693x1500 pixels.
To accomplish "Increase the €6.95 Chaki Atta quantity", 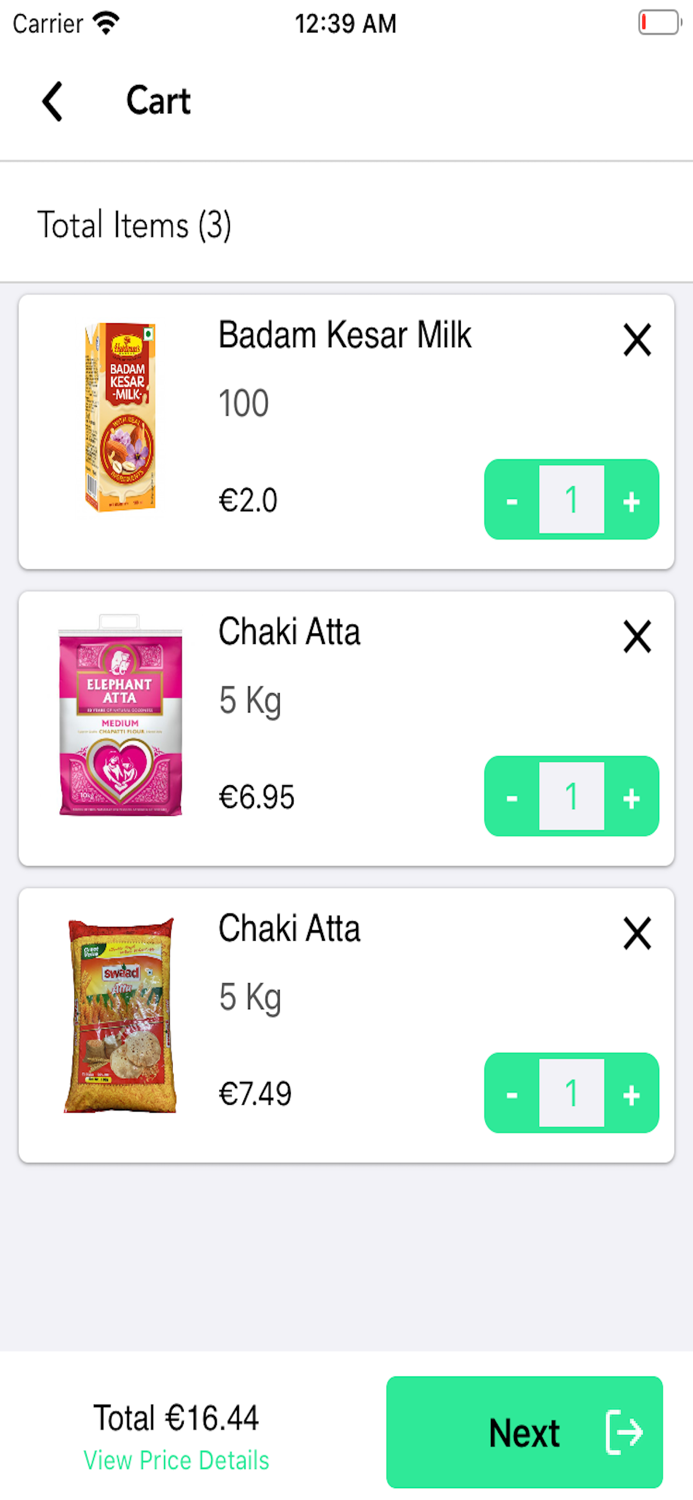I will (632, 797).
